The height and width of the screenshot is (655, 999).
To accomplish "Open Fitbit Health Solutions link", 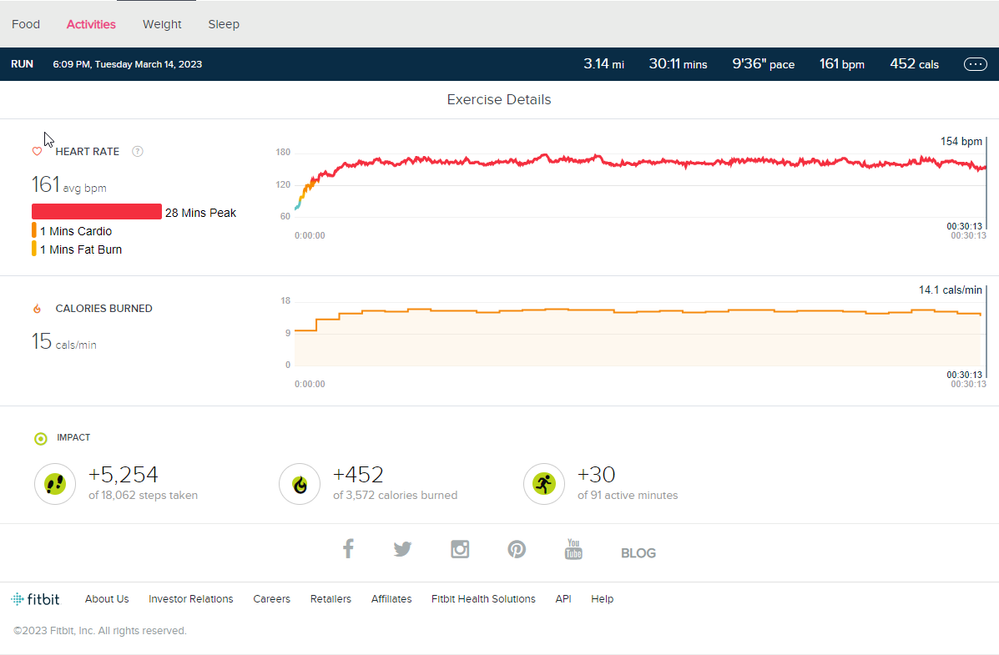I will click(x=483, y=599).
